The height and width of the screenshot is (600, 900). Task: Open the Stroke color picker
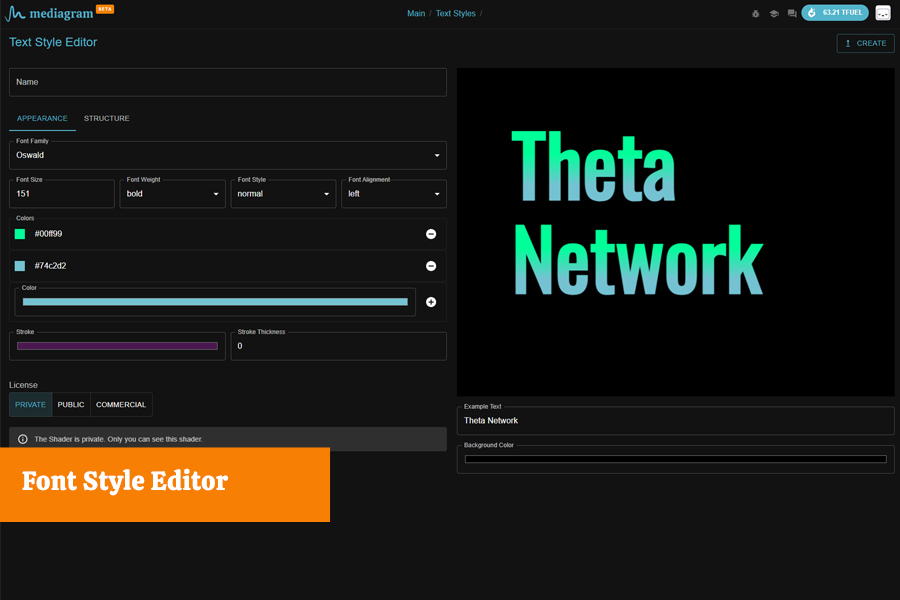117,346
